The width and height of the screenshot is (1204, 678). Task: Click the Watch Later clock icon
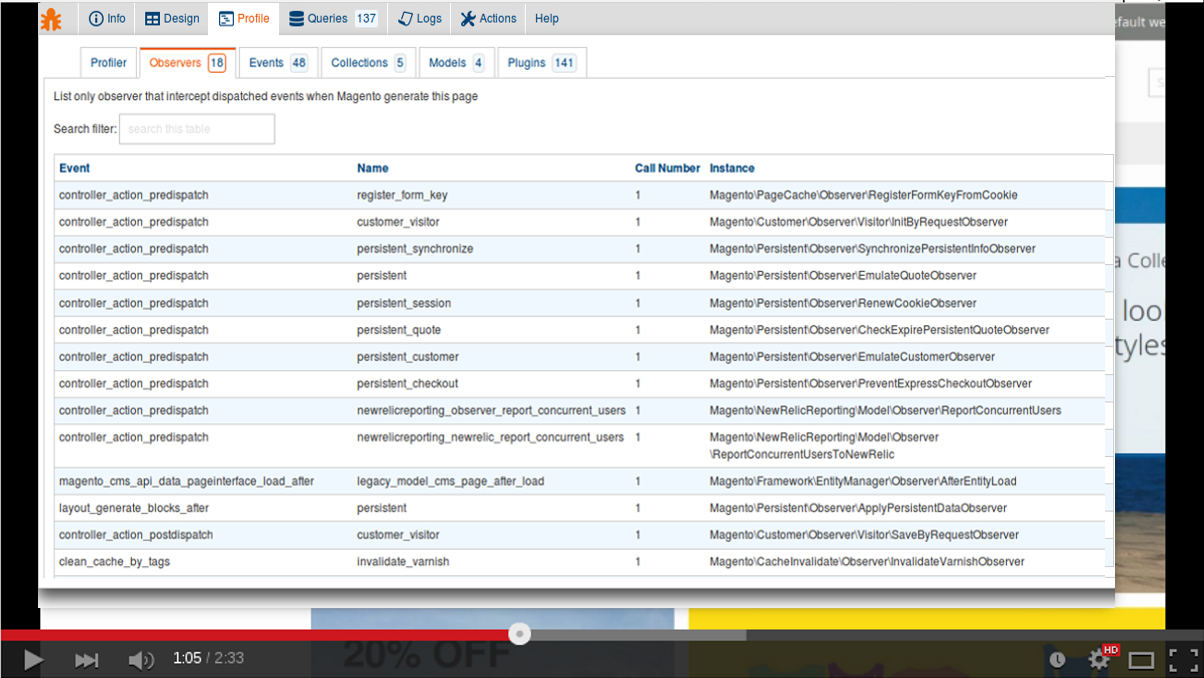[x=1057, y=660]
